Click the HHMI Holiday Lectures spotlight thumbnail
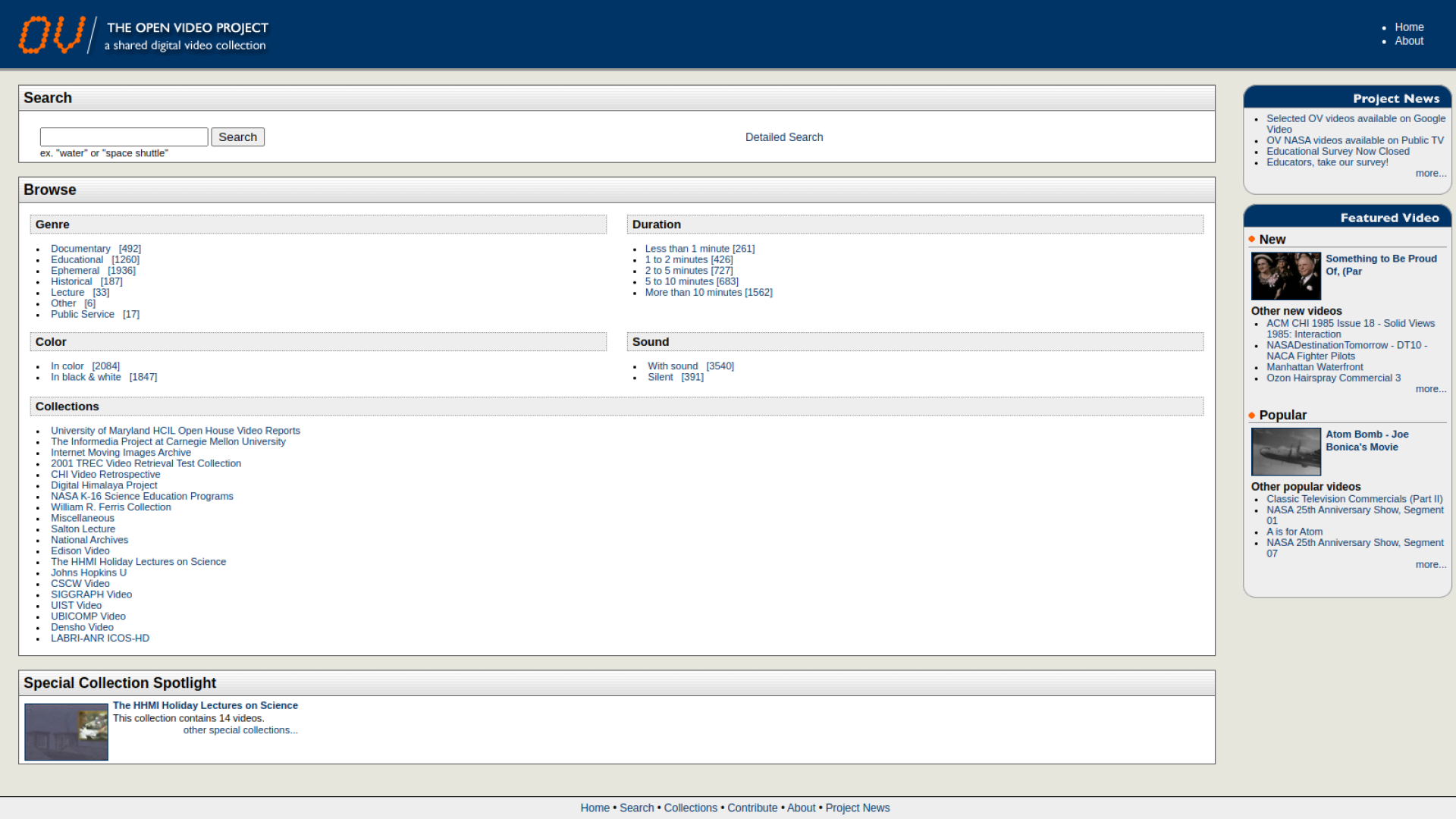The width and height of the screenshot is (1456, 819). click(66, 732)
